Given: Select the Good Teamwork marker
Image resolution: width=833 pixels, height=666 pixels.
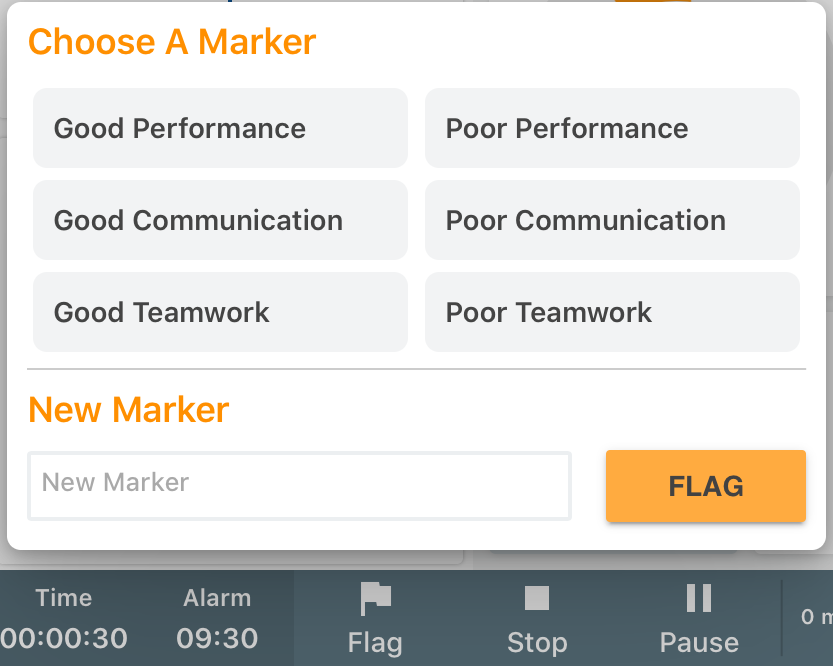Looking at the screenshot, I should tap(220, 312).
